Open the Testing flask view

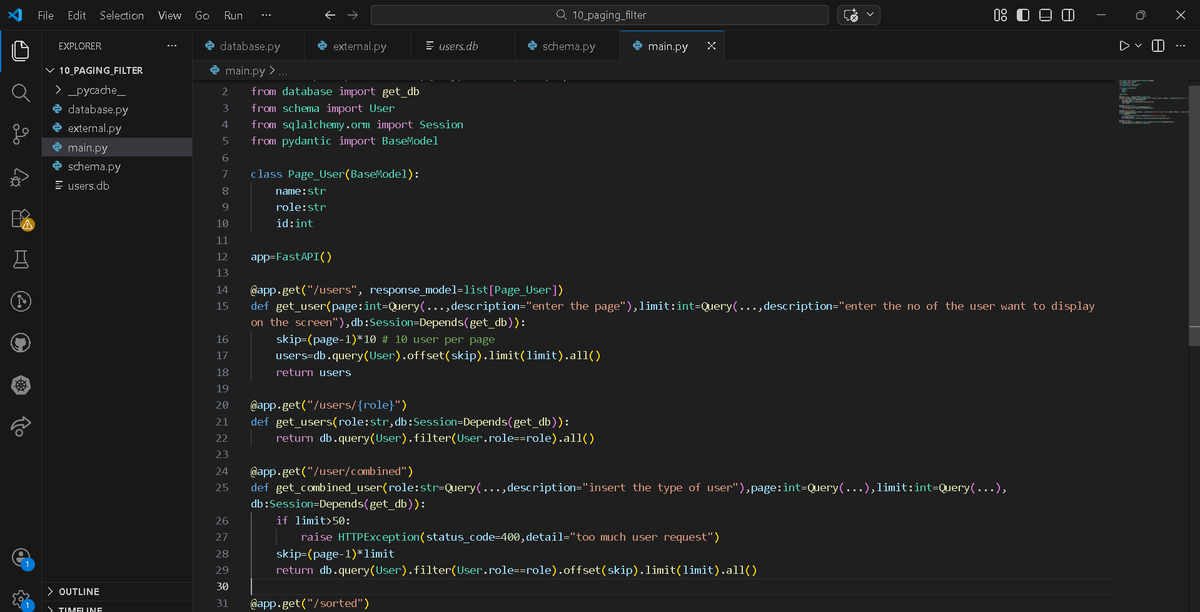click(22, 260)
